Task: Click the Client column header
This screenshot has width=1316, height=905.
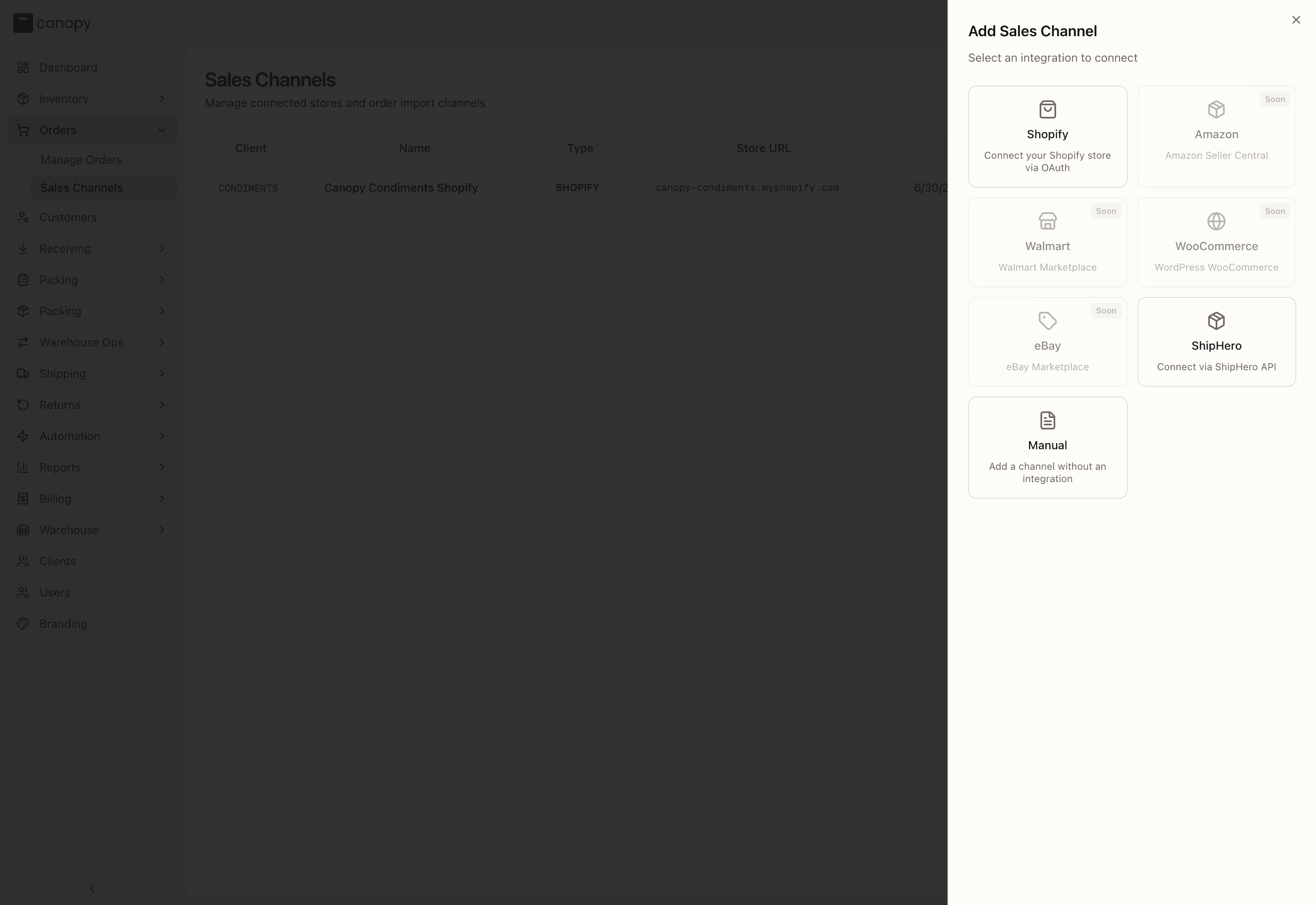Action: [x=250, y=148]
